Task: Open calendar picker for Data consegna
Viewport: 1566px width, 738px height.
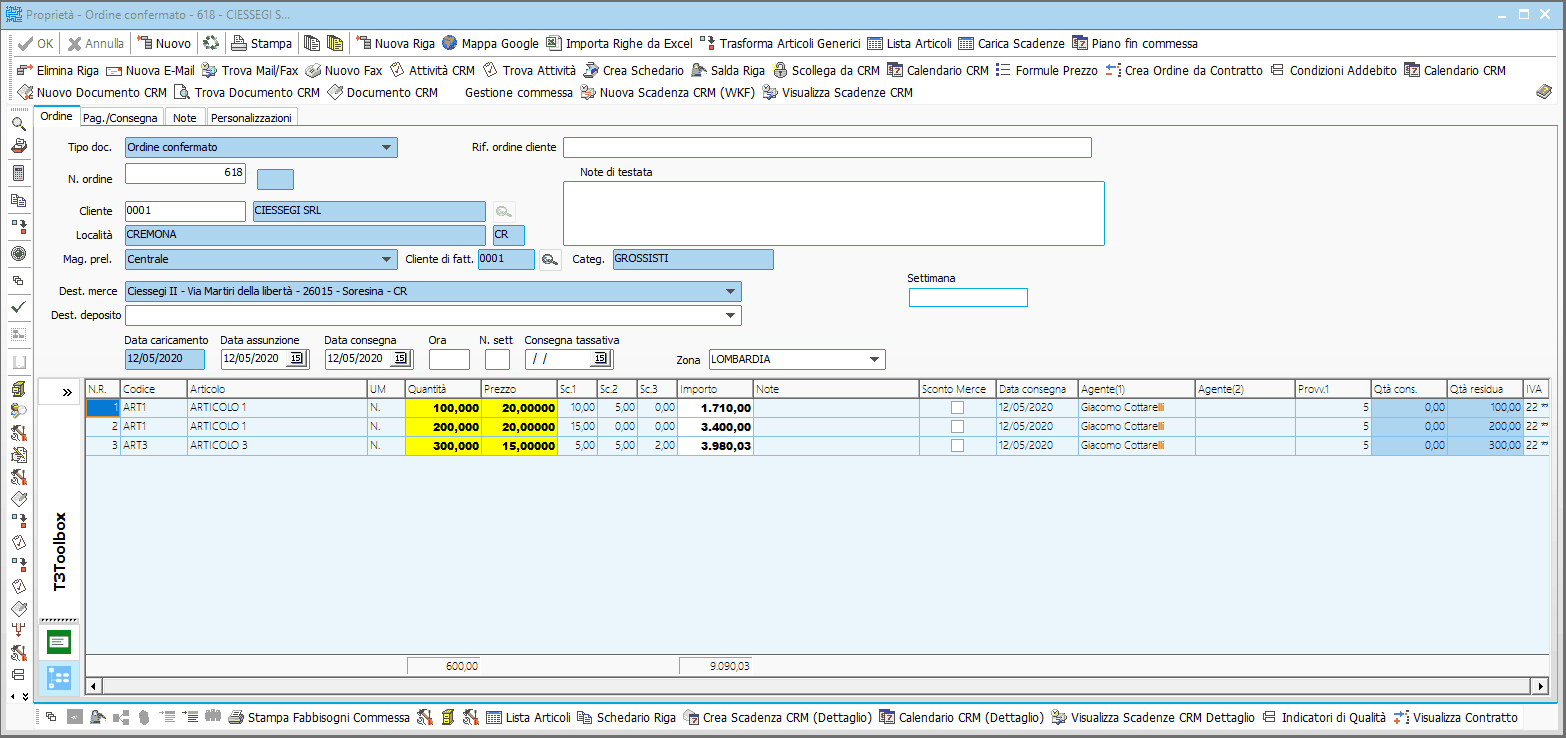Action: pos(401,359)
